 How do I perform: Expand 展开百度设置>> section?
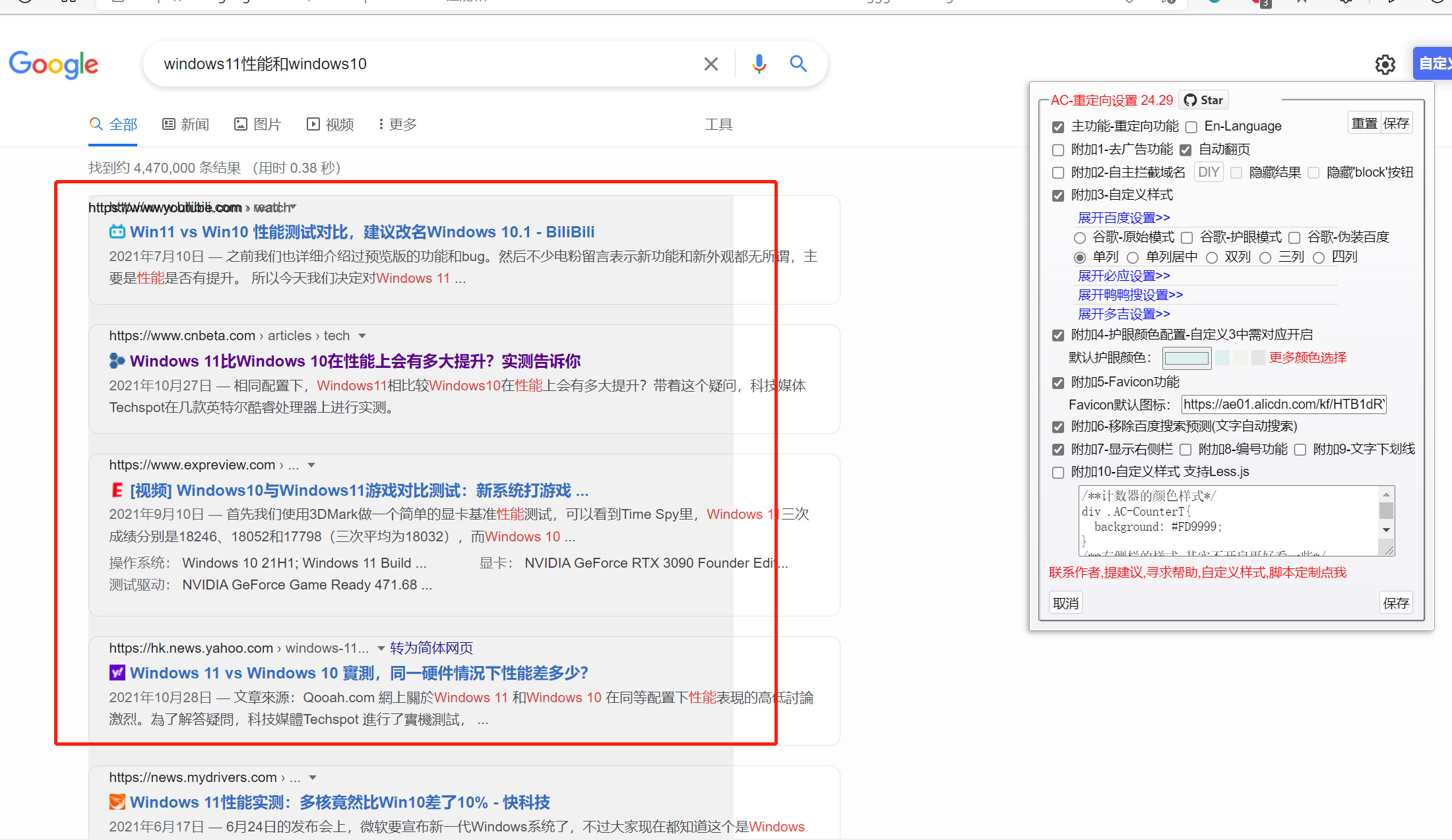click(1123, 218)
